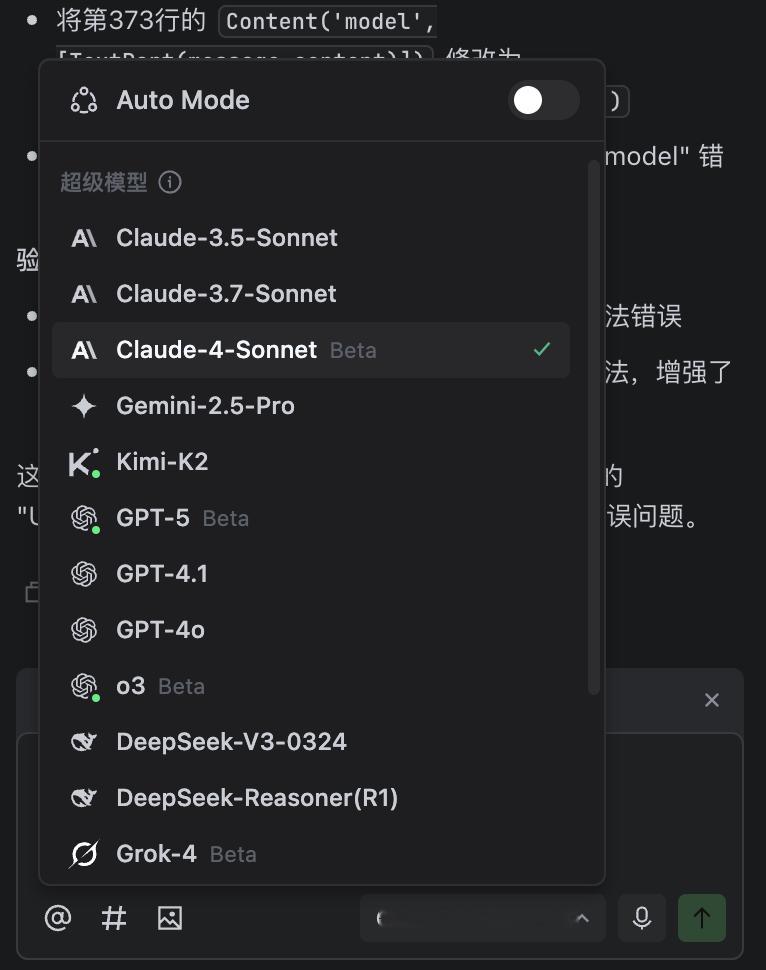766x970 pixels.
Task: Open the image upload icon
Action: [170, 918]
